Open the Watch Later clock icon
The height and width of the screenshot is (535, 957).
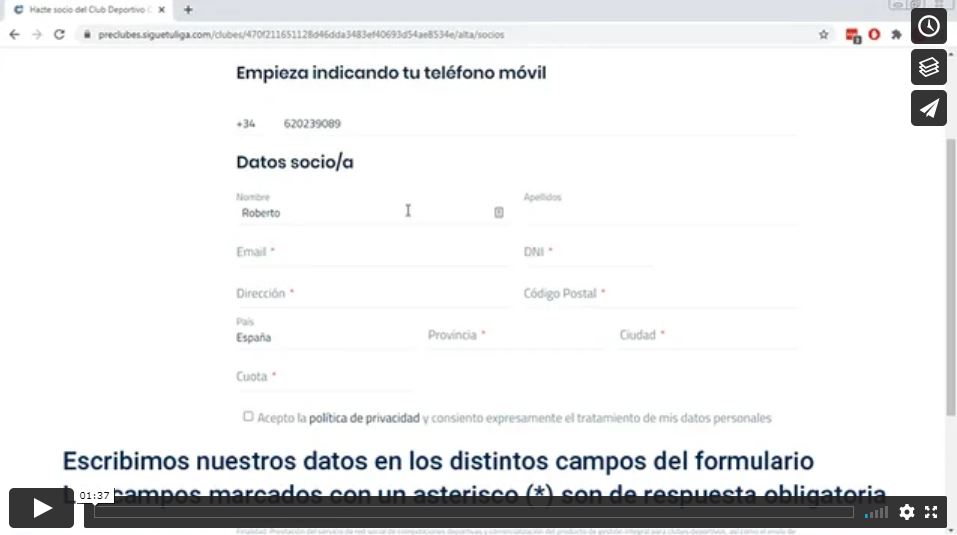[928, 26]
